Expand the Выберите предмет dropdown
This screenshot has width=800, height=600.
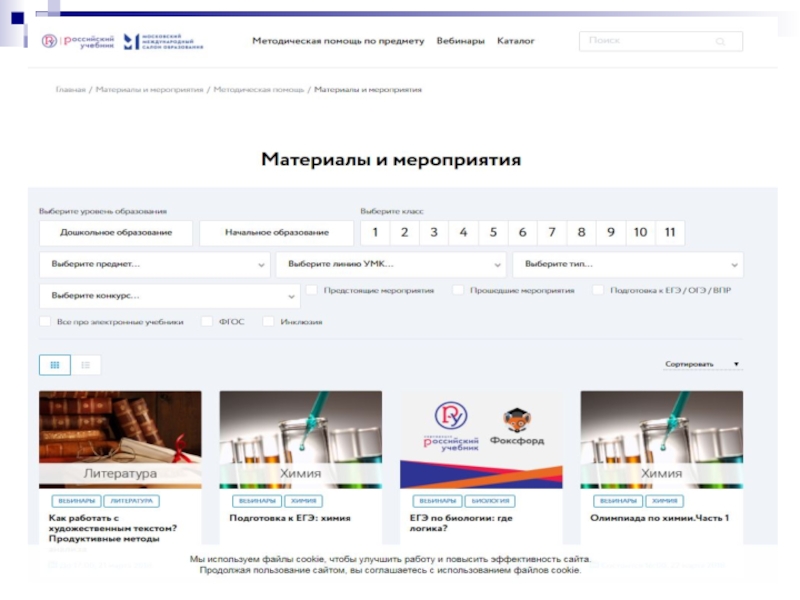pyautogui.click(x=155, y=264)
